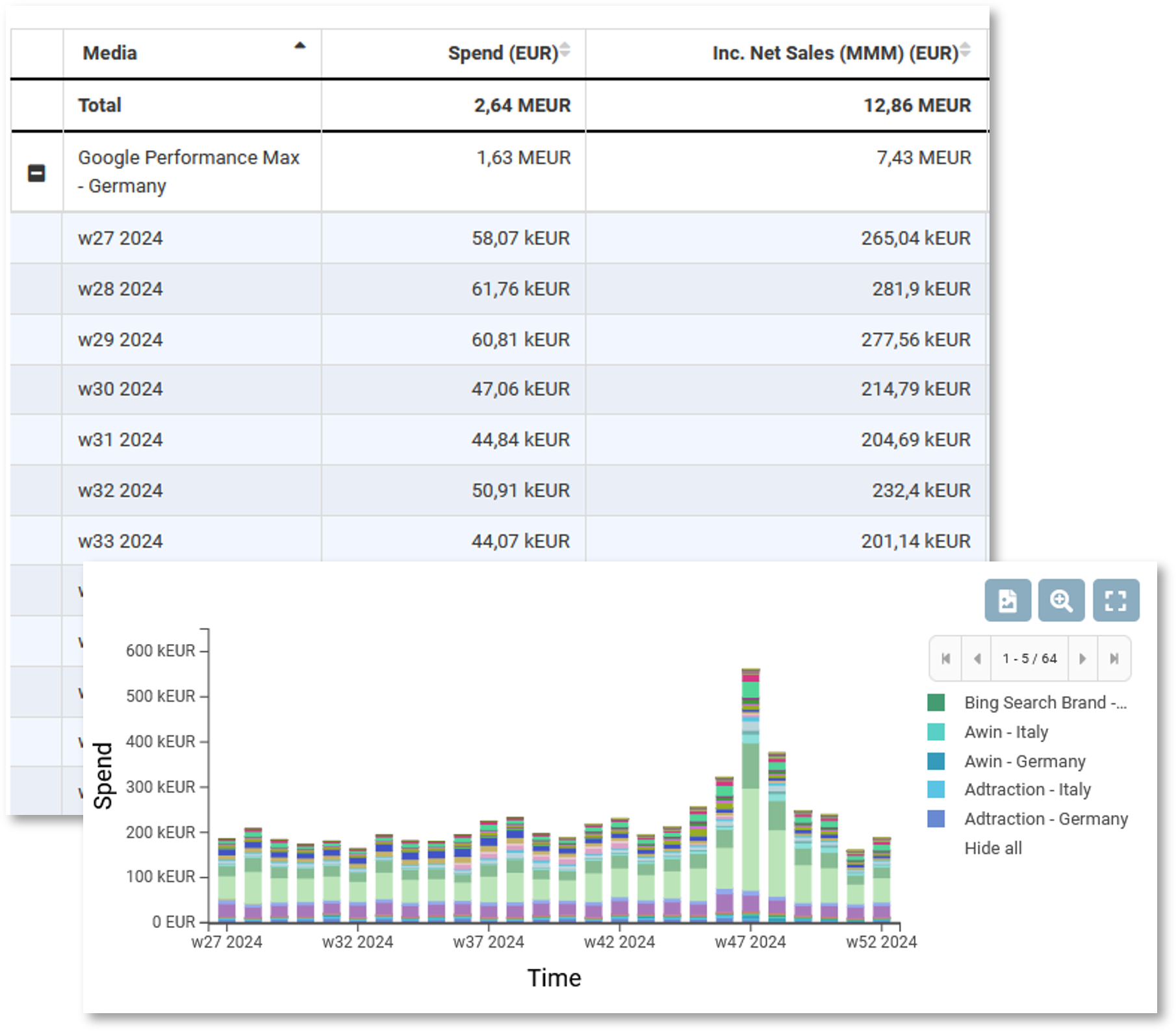
Task: Click the Total row label
Action: coord(99,105)
